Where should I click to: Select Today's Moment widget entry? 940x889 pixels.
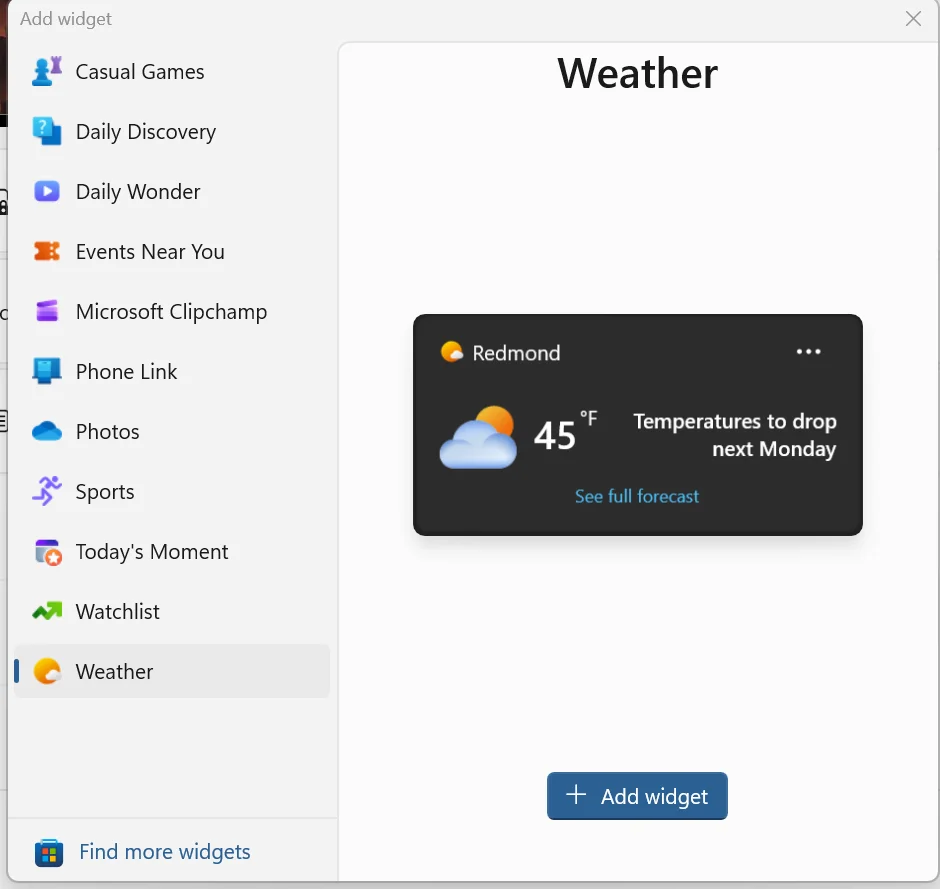click(x=172, y=551)
